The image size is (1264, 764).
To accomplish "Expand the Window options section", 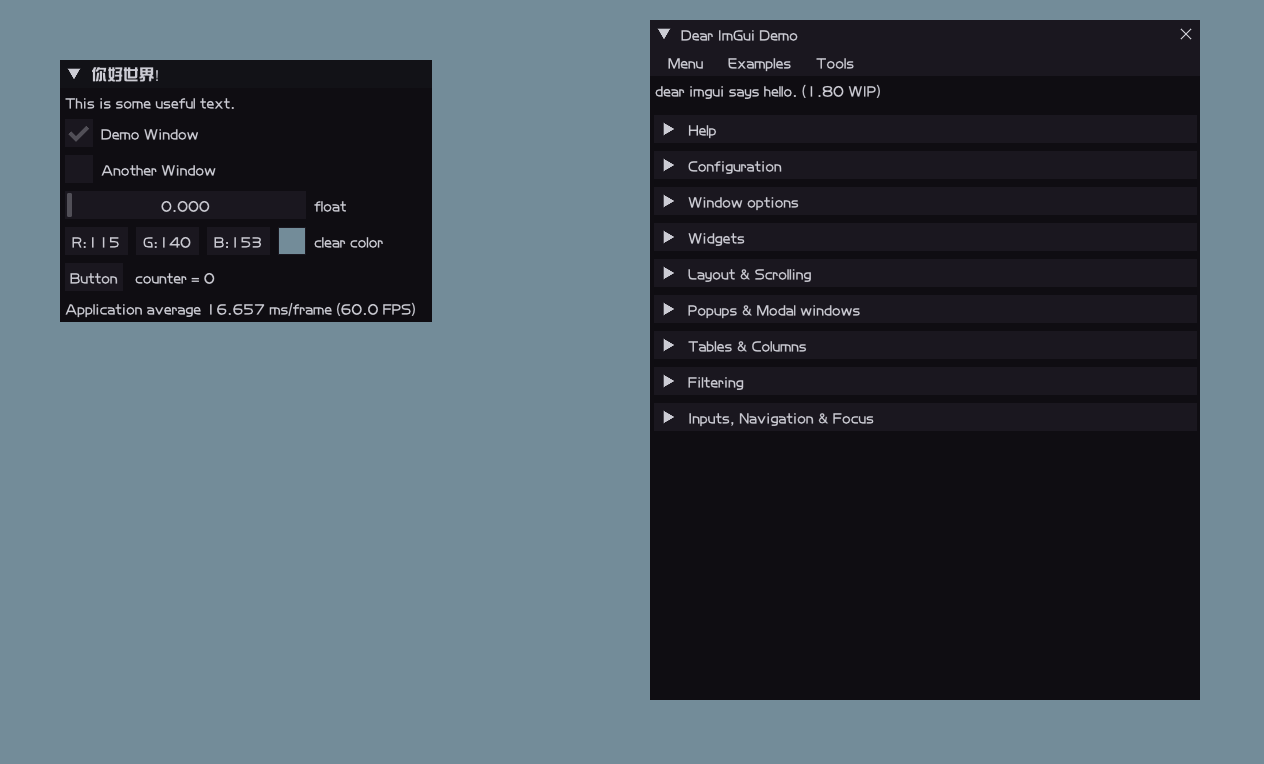I will [925, 202].
